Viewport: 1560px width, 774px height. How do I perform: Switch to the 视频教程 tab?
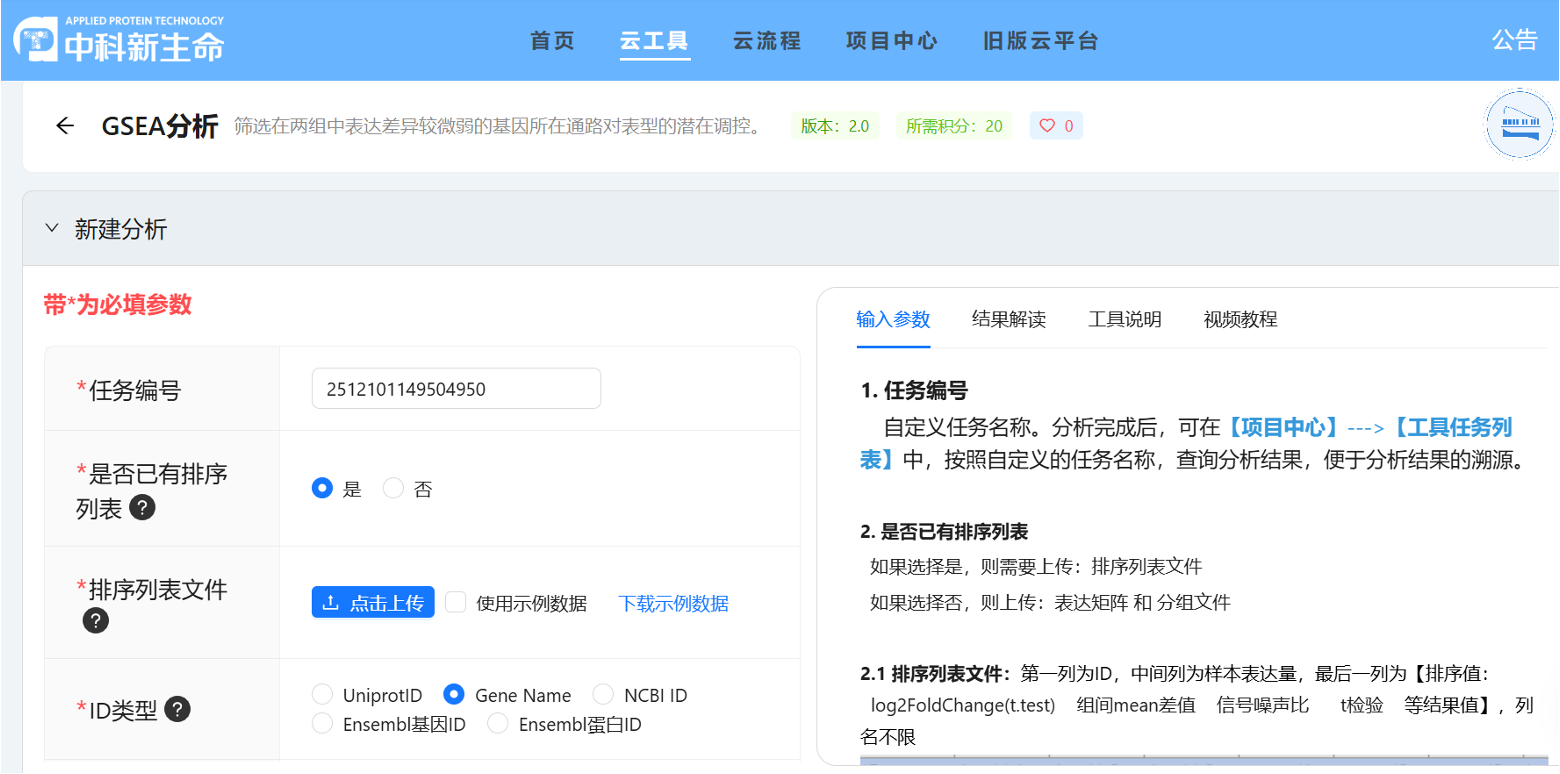1240,319
